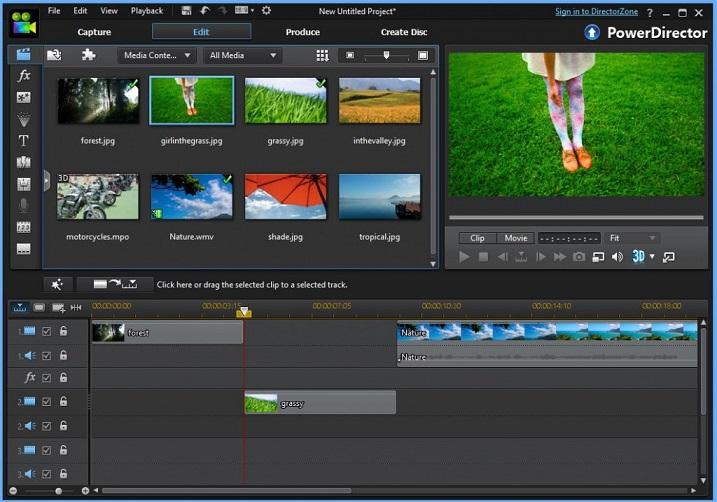The height and width of the screenshot is (502, 717).
Task: Take a snapshot with the camera icon
Action: (578, 257)
